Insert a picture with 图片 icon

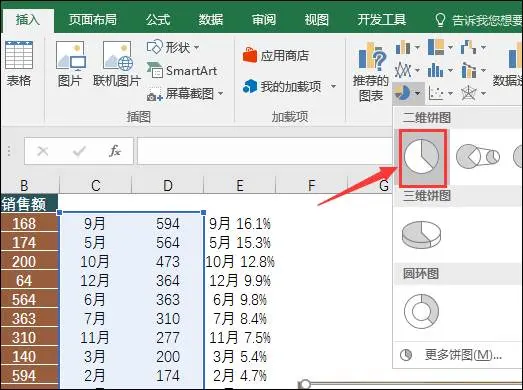(70, 63)
